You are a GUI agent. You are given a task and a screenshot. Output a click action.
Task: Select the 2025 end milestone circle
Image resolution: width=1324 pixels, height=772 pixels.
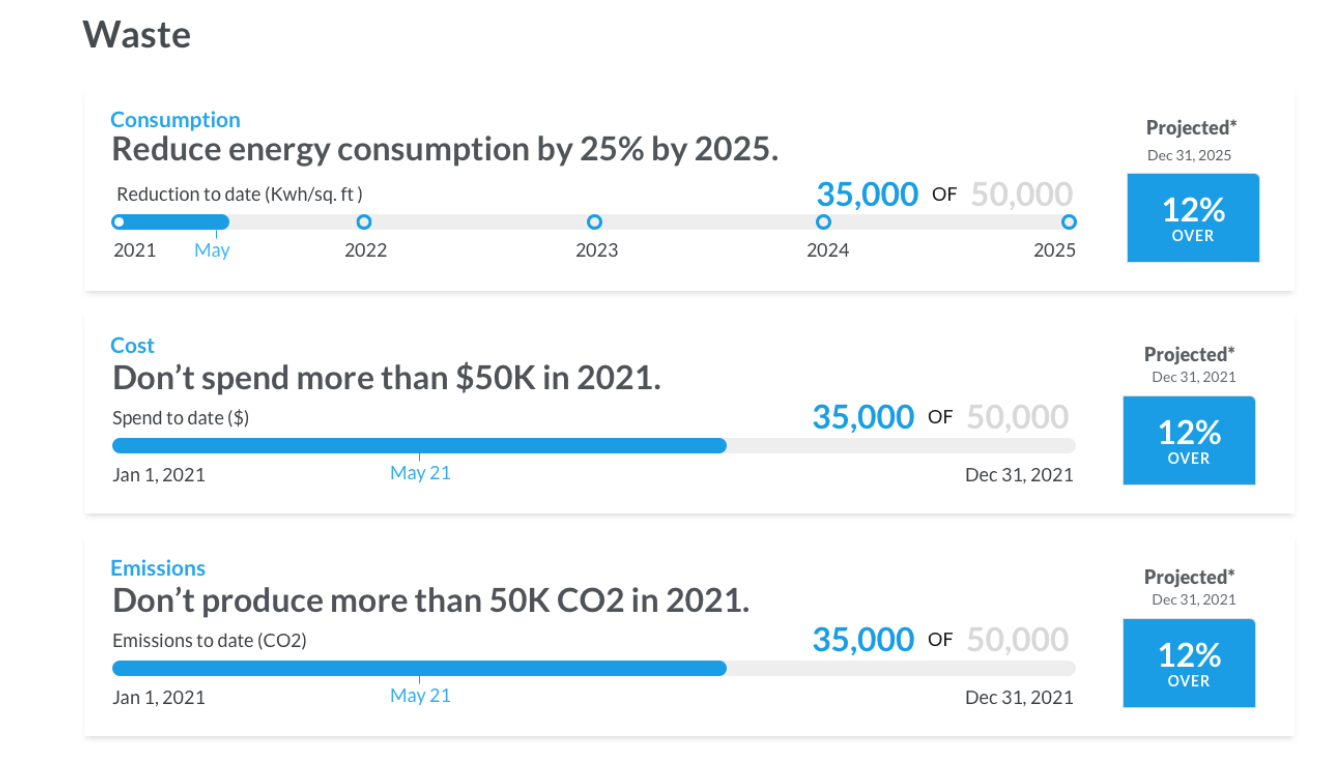(1068, 222)
